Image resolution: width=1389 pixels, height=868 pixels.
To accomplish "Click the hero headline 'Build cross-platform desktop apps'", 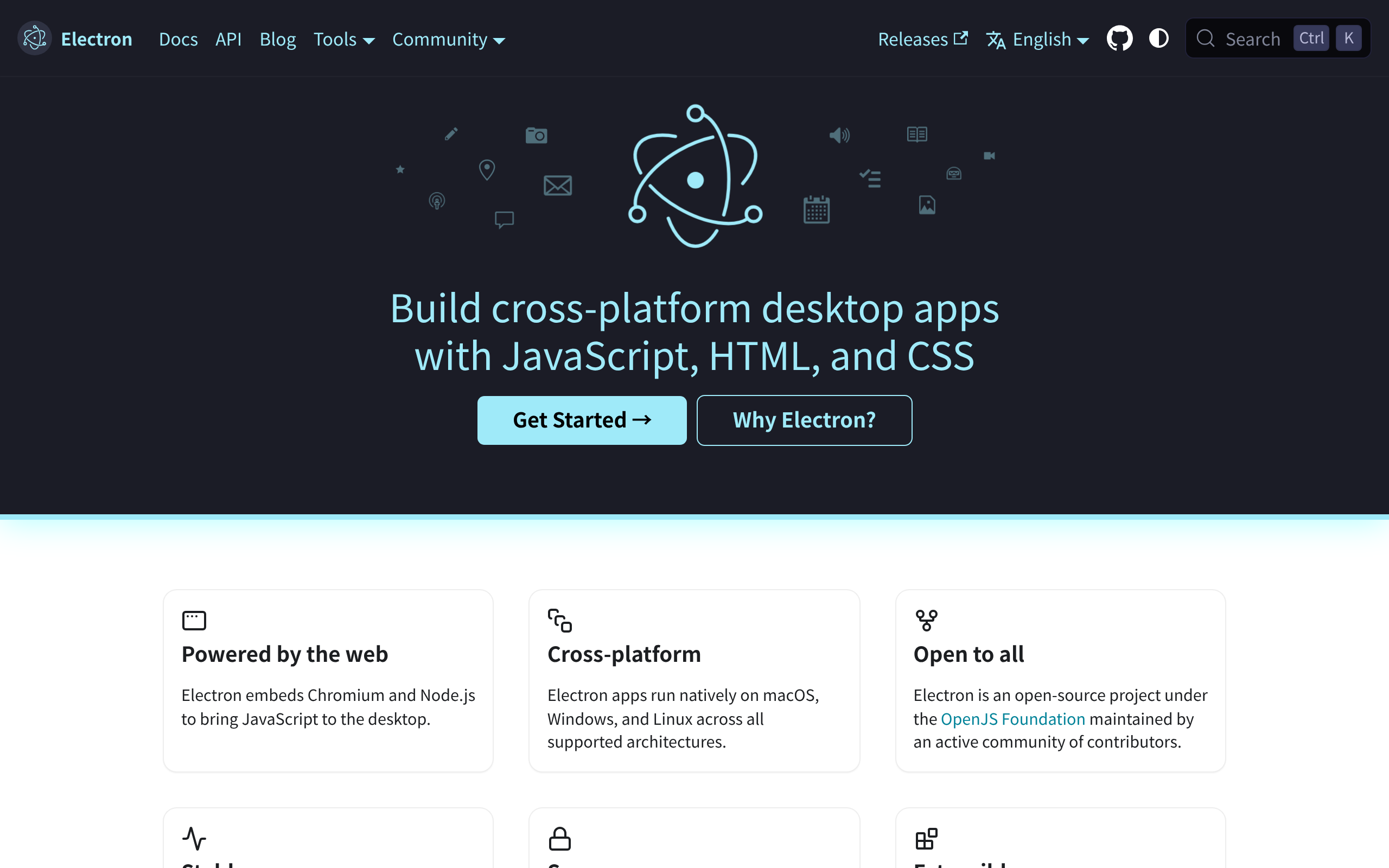I will click(x=694, y=308).
